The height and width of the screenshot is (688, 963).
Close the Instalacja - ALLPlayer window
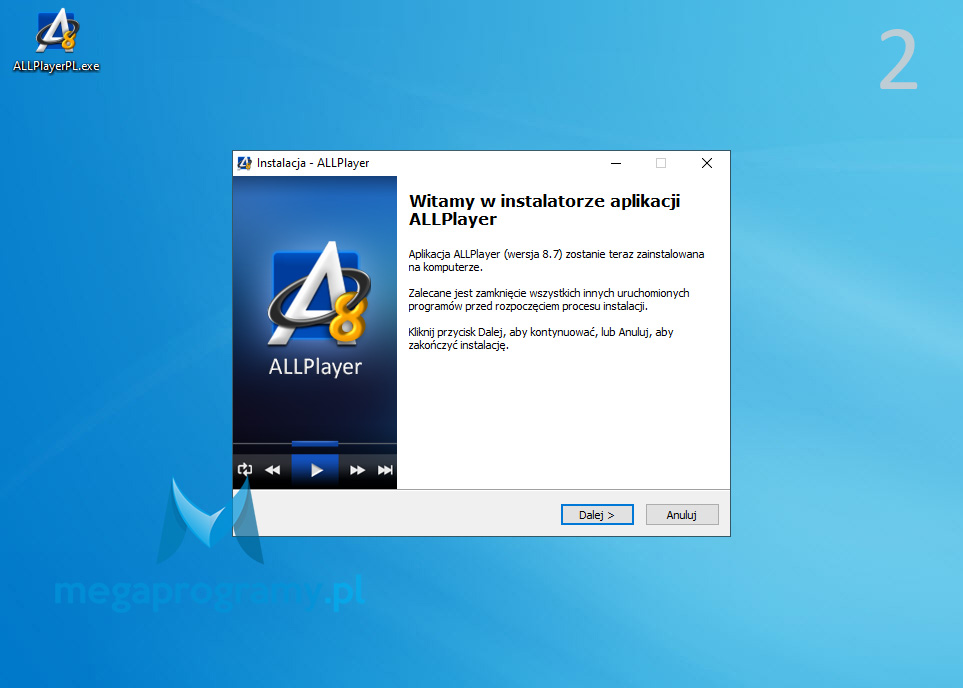coord(707,163)
